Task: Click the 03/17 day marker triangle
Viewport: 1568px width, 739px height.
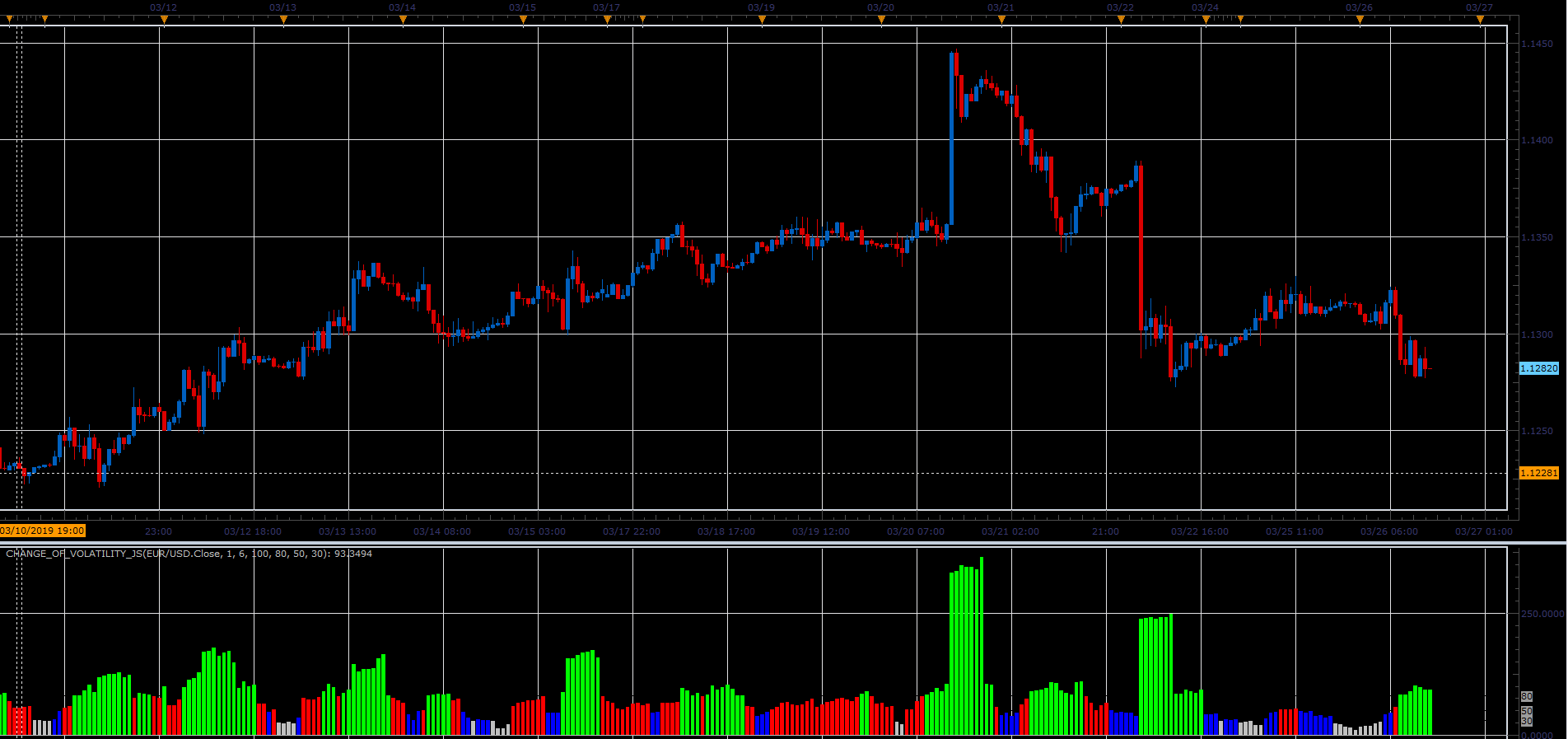Action: [x=607, y=21]
